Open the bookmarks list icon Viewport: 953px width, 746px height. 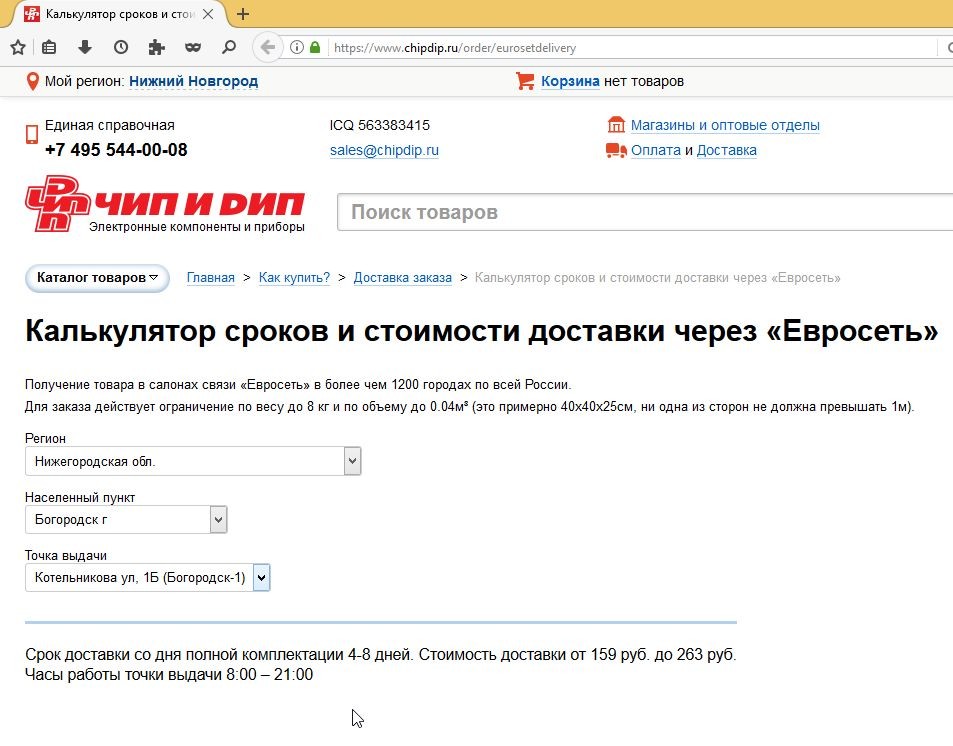50,47
